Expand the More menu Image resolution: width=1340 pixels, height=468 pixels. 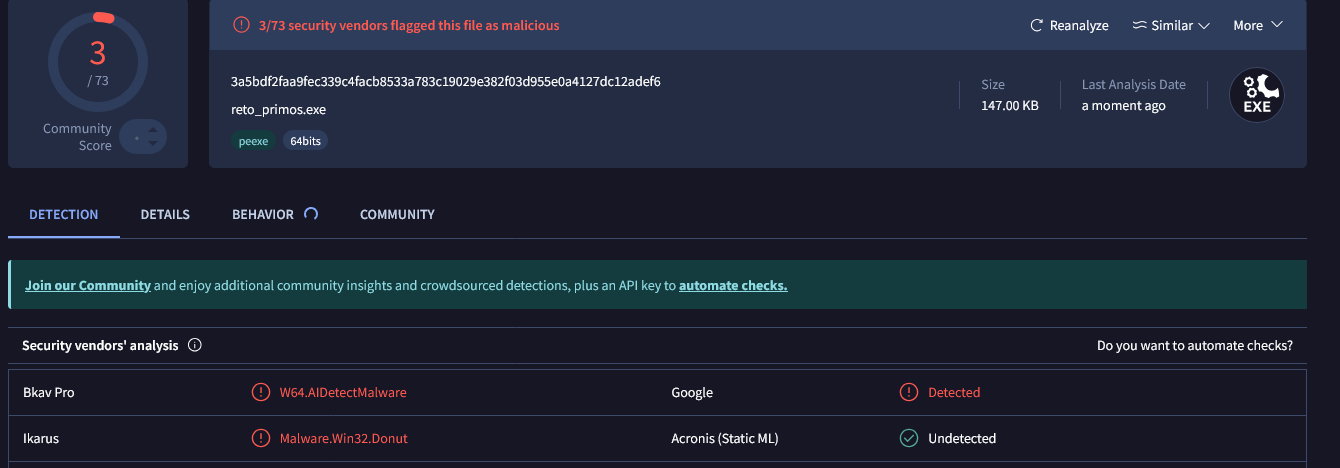[x=1258, y=25]
